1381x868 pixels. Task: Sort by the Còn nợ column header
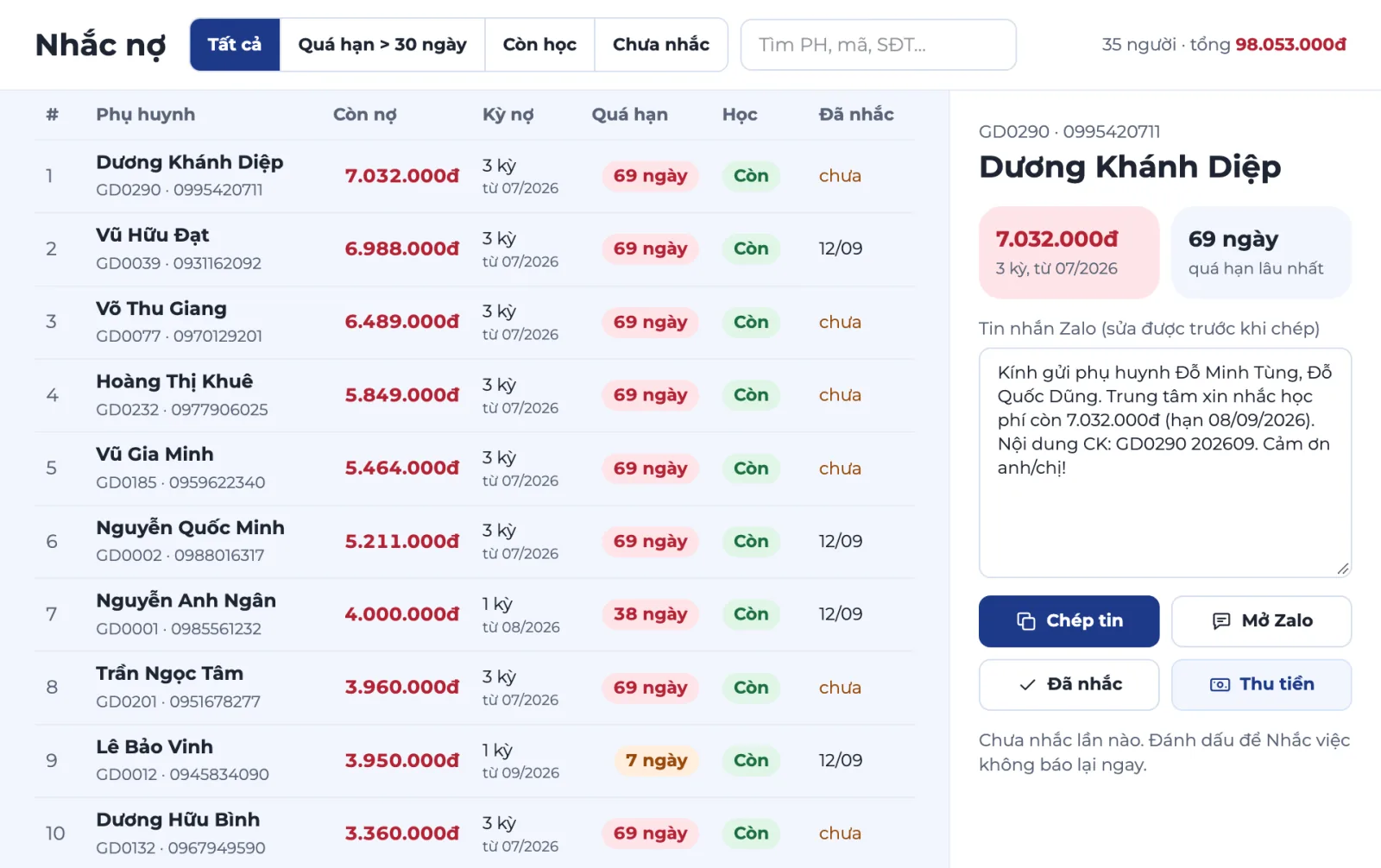pyautogui.click(x=364, y=115)
